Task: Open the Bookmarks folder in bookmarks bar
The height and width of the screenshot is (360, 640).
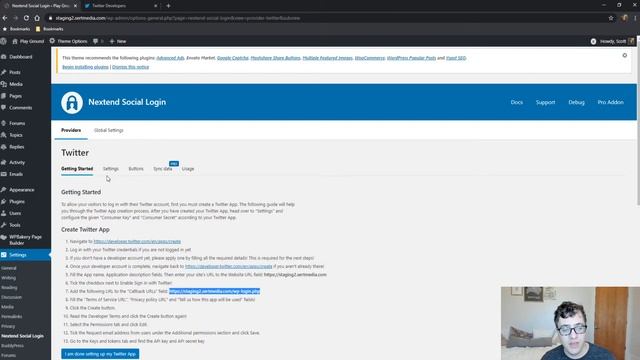Action: pos(49,29)
